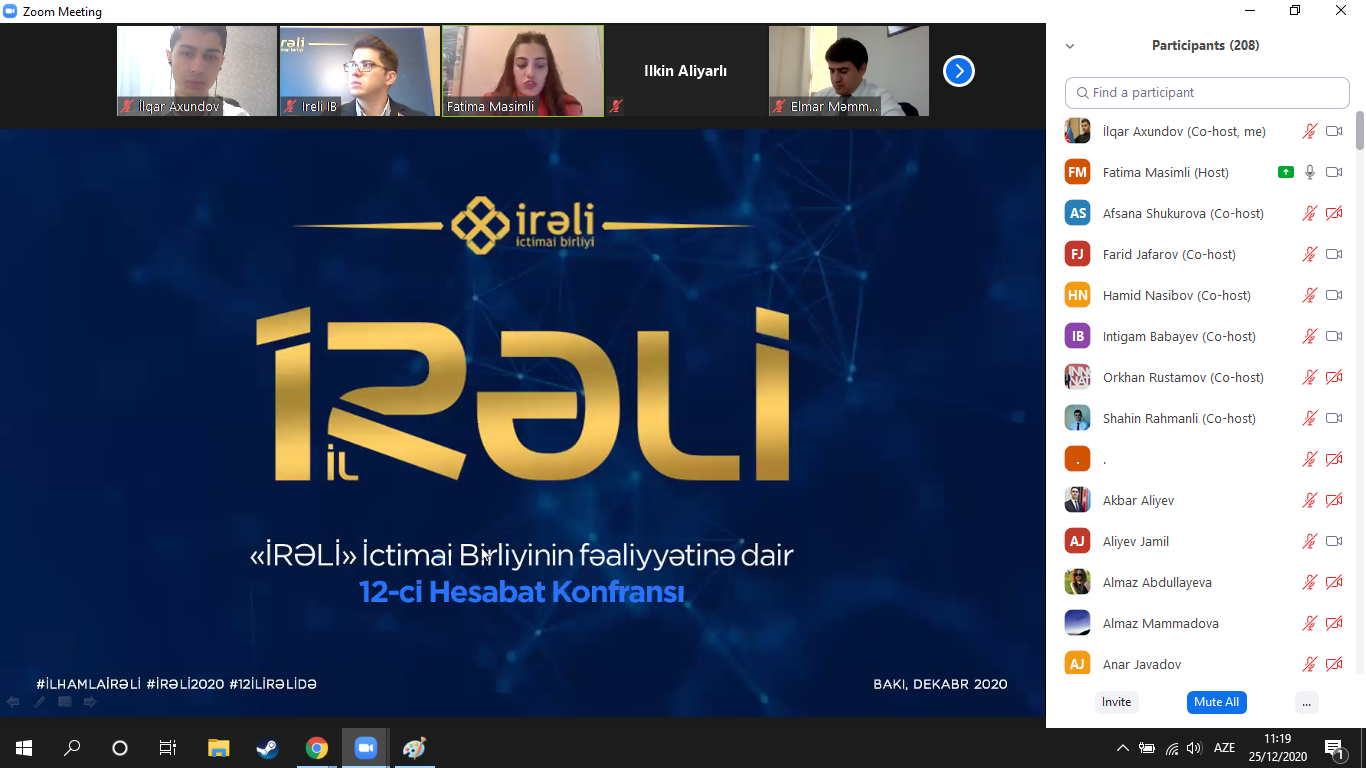Click Akbar Aliyev's muted microphone icon

pos(1309,500)
